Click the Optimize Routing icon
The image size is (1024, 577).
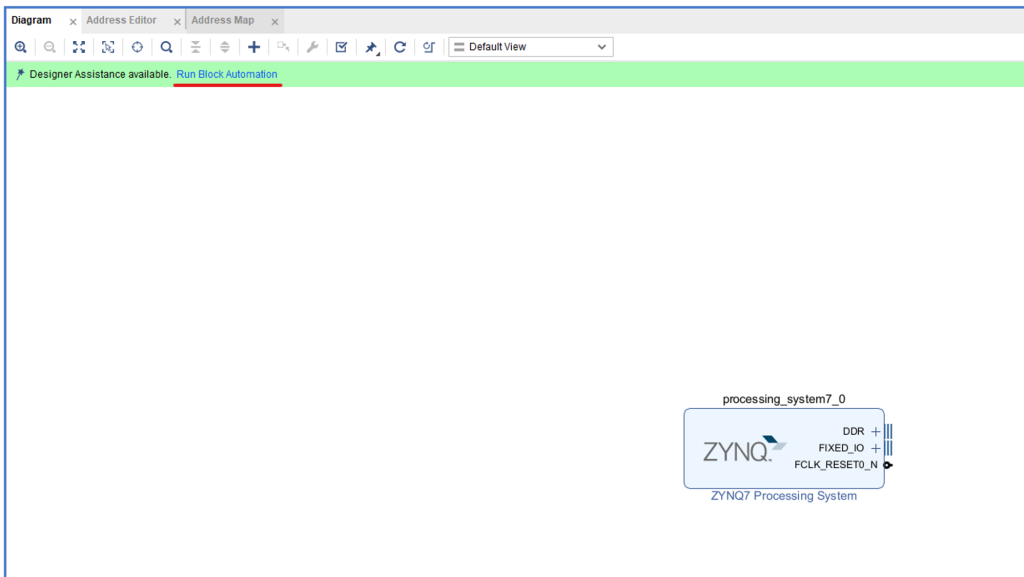[x=429, y=47]
